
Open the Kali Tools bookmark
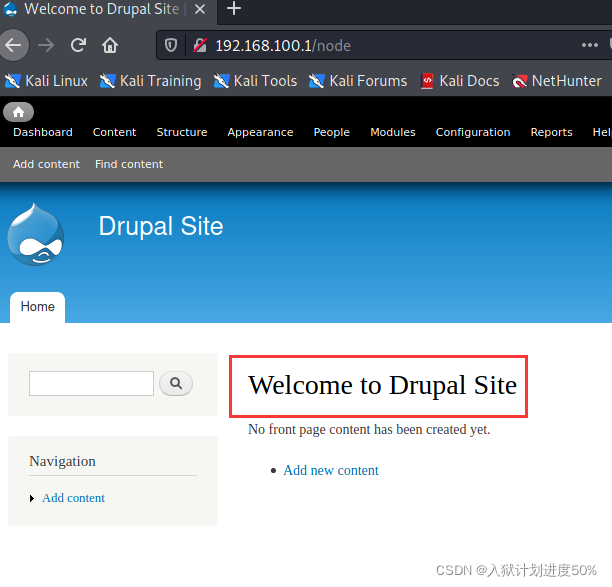coord(255,81)
